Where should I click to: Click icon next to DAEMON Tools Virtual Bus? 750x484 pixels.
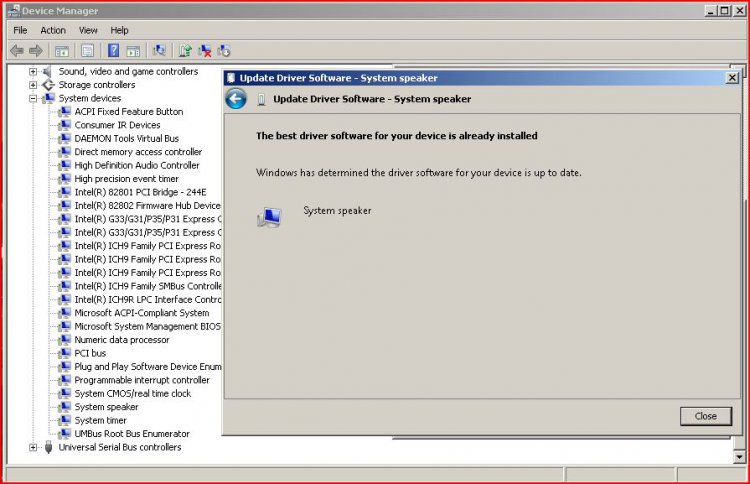pyautogui.click(x=64, y=139)
